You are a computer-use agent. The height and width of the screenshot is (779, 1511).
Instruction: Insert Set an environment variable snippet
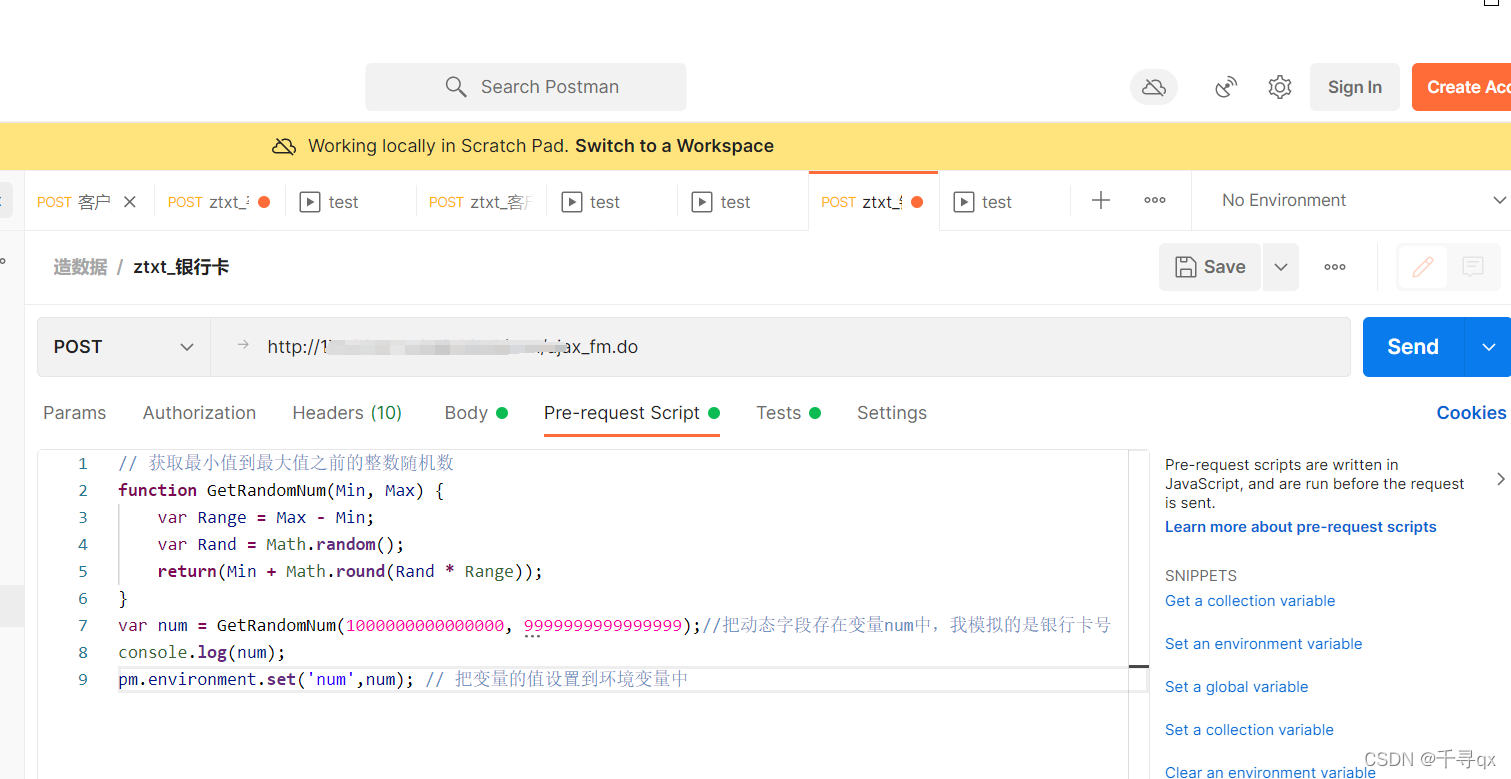point(1263,644)
